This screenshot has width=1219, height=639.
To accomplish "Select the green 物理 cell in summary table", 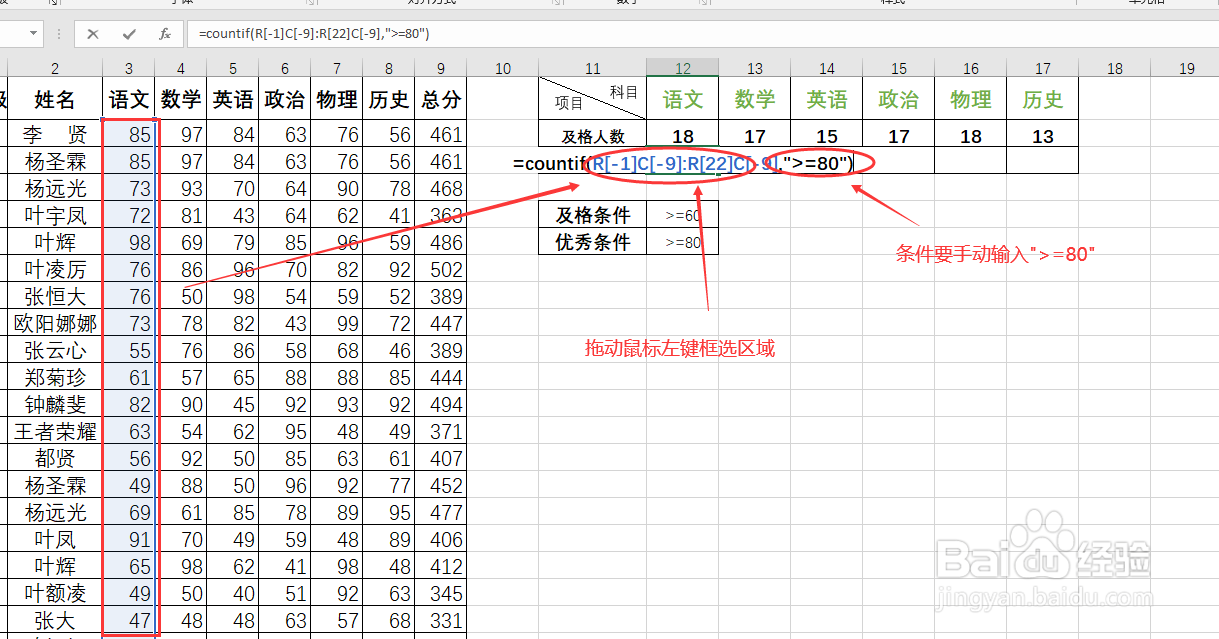I will (971, 99).
